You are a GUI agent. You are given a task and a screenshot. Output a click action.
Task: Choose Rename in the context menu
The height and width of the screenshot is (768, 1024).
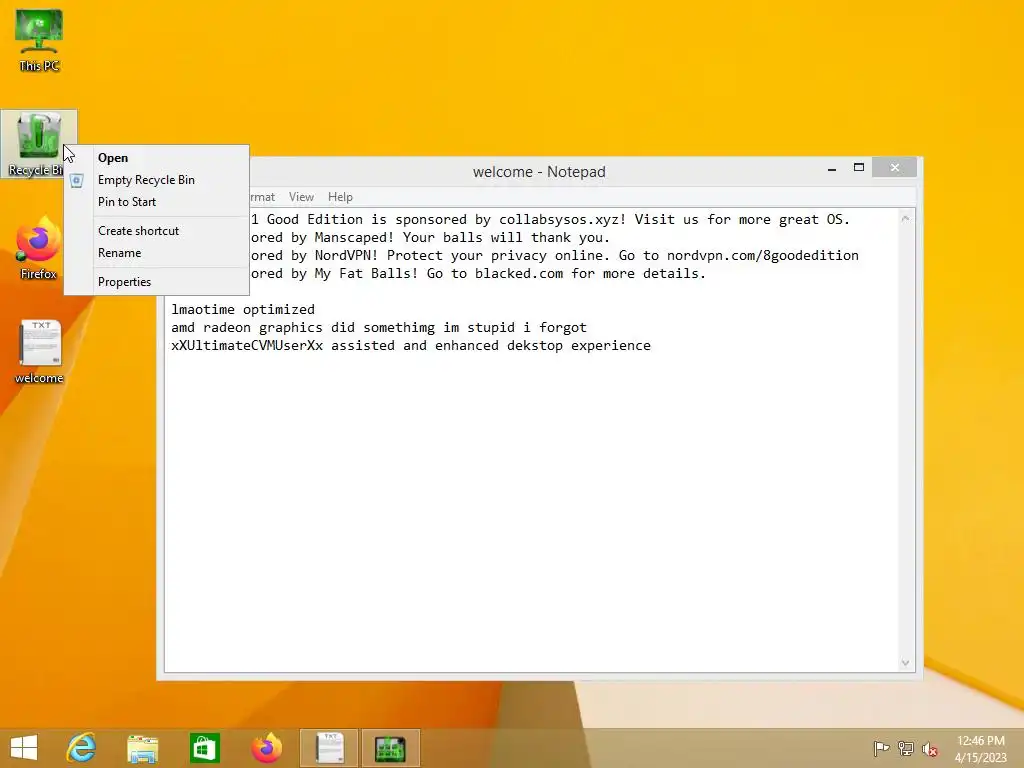point(156,253)
